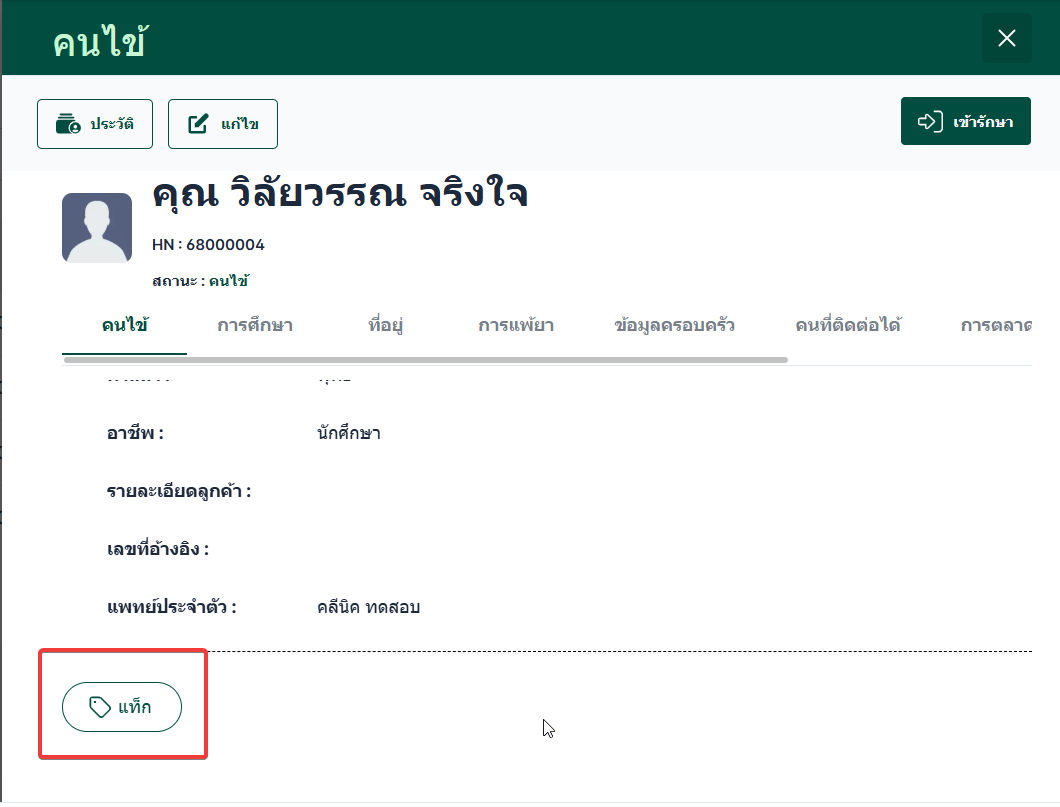Open the ประวัติ history button

pos(95,124)
